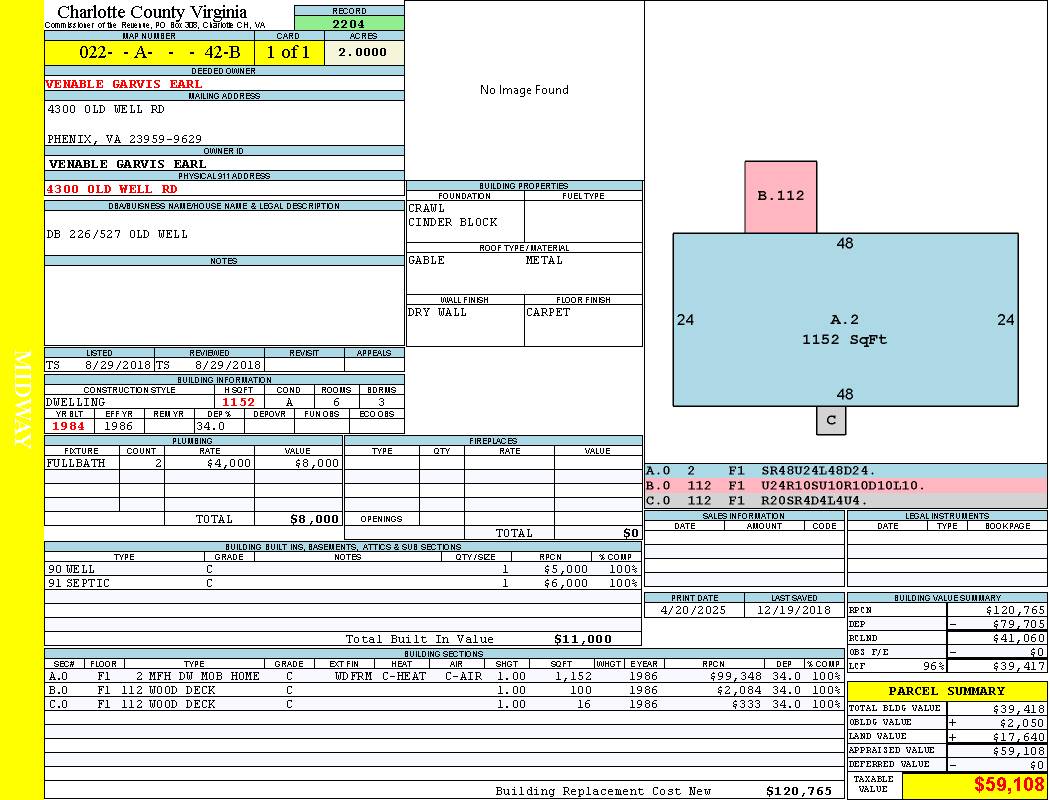Click the red year built value 1984
Viewport: 1050px width, 800px height.
click(x=69, y=427)
